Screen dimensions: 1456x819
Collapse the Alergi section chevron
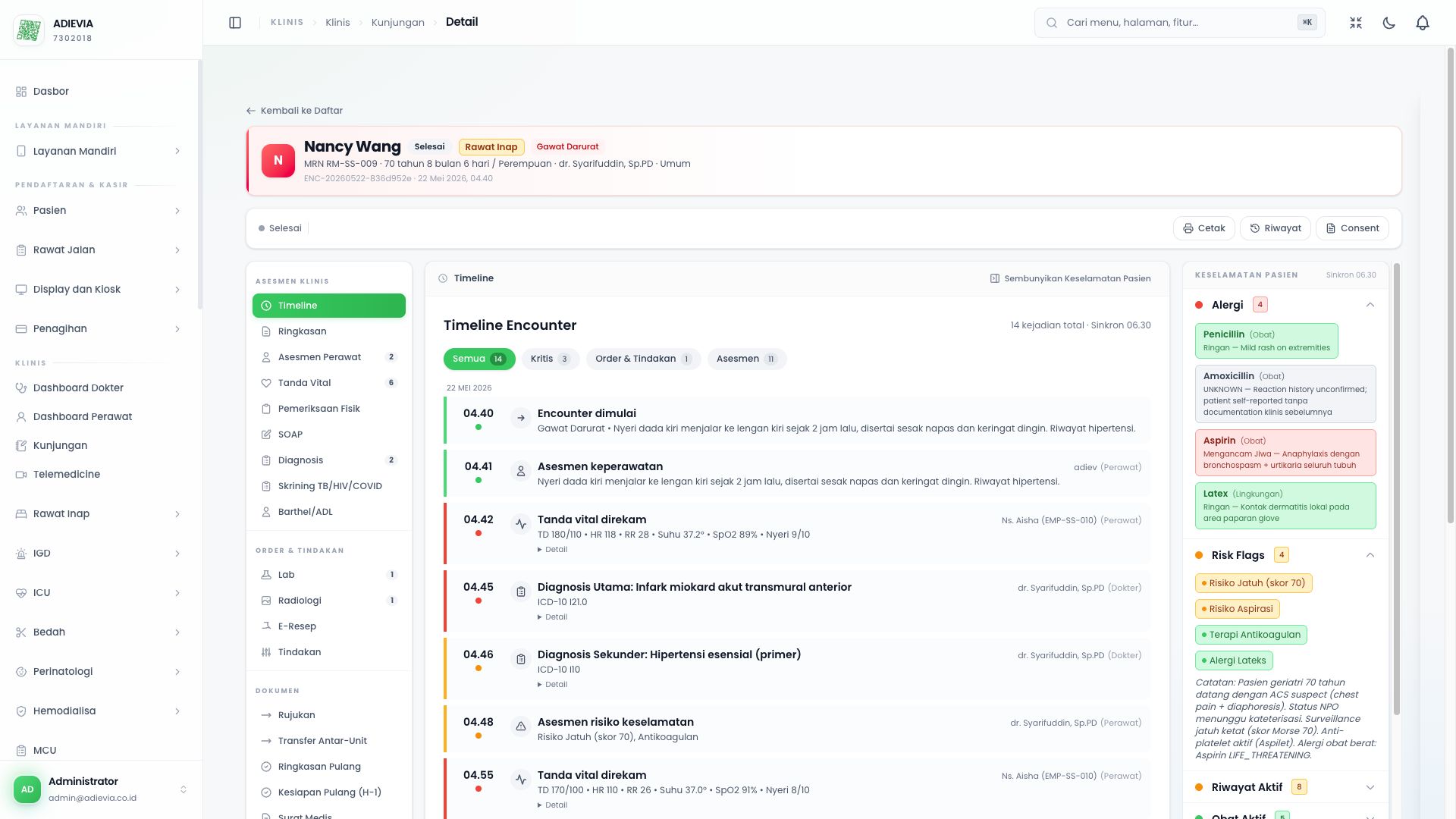[1370, 305]
